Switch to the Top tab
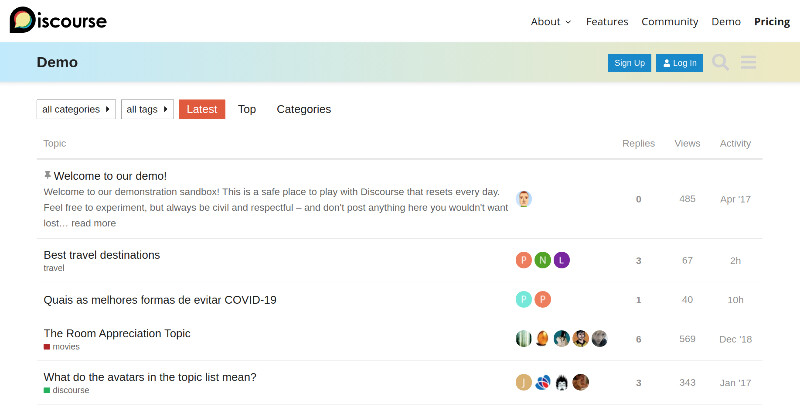 (x=247, y=109)
